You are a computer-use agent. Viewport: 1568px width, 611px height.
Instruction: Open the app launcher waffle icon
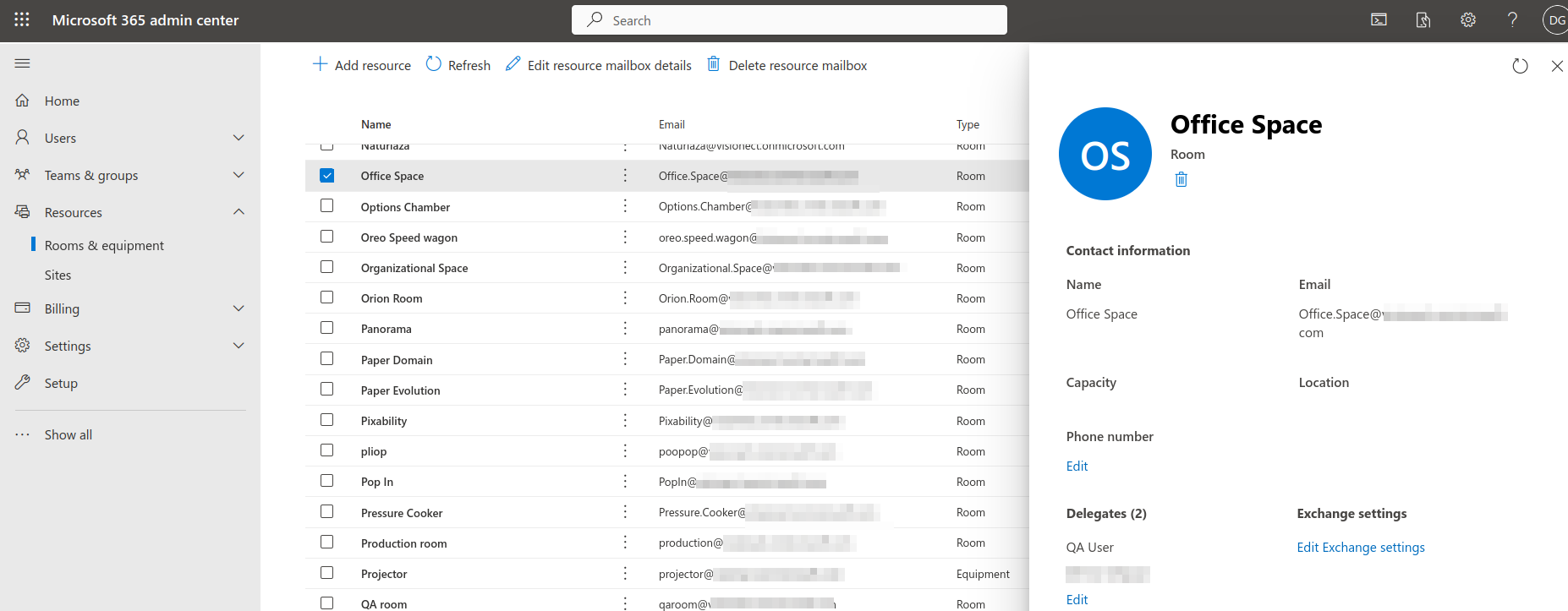click(22, 19)
